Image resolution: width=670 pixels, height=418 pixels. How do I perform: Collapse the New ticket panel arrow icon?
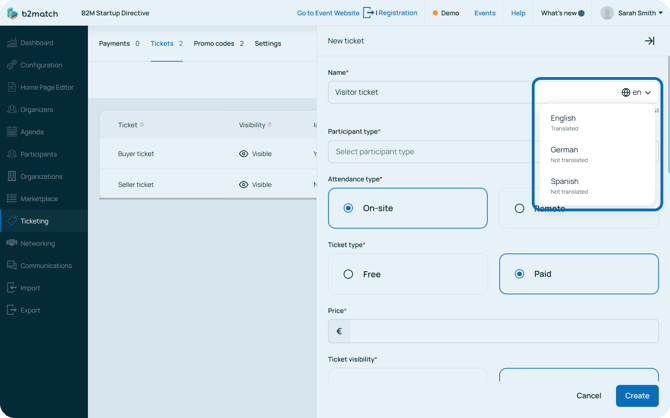649,41
